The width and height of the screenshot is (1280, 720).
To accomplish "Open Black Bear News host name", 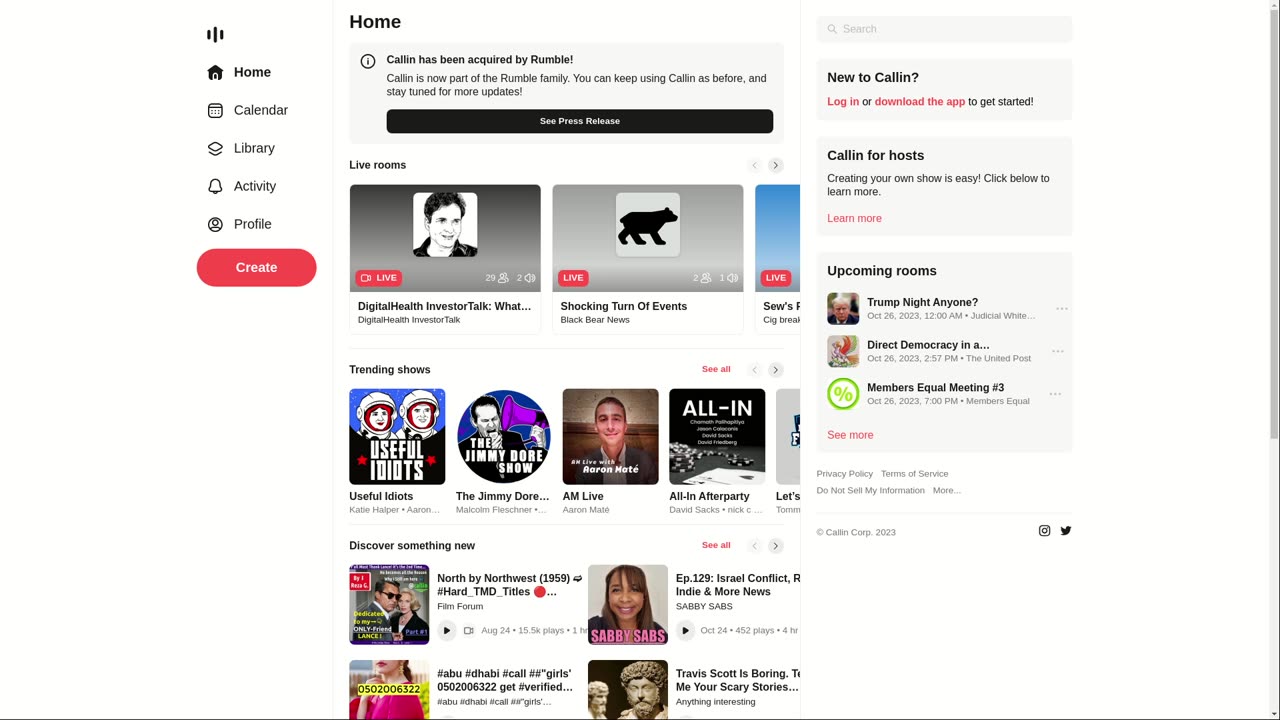I will (x=595, y=320).
